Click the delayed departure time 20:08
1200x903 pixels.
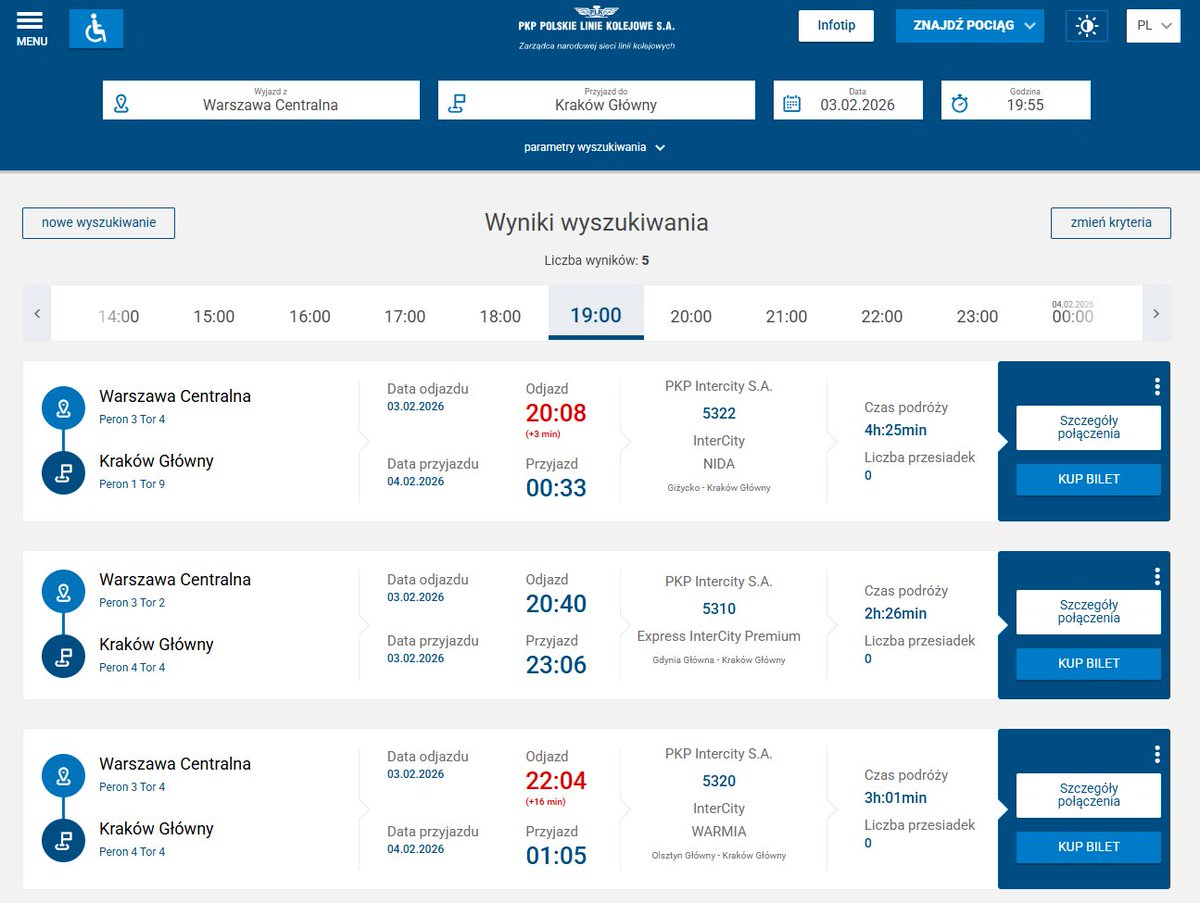(x=556, y=413)
